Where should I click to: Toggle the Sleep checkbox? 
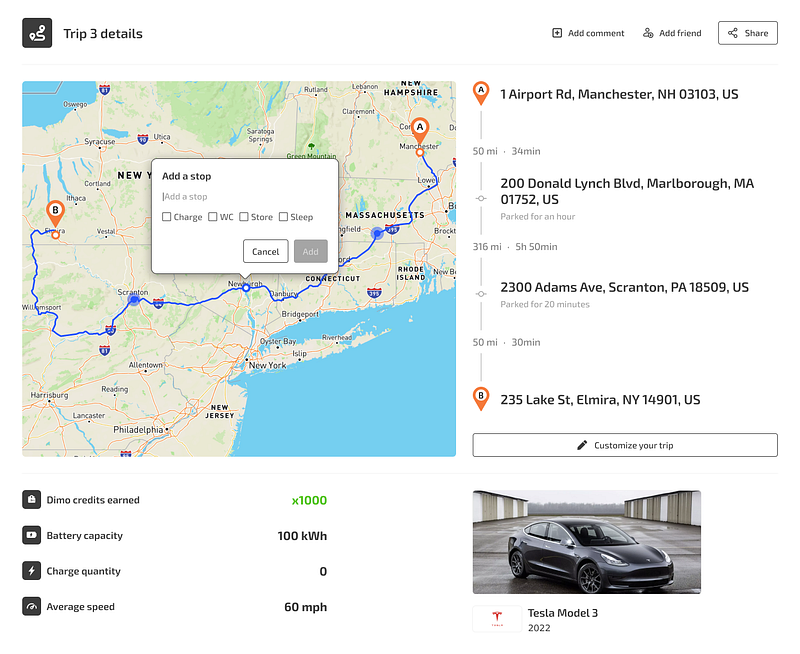tap(283, 217)
